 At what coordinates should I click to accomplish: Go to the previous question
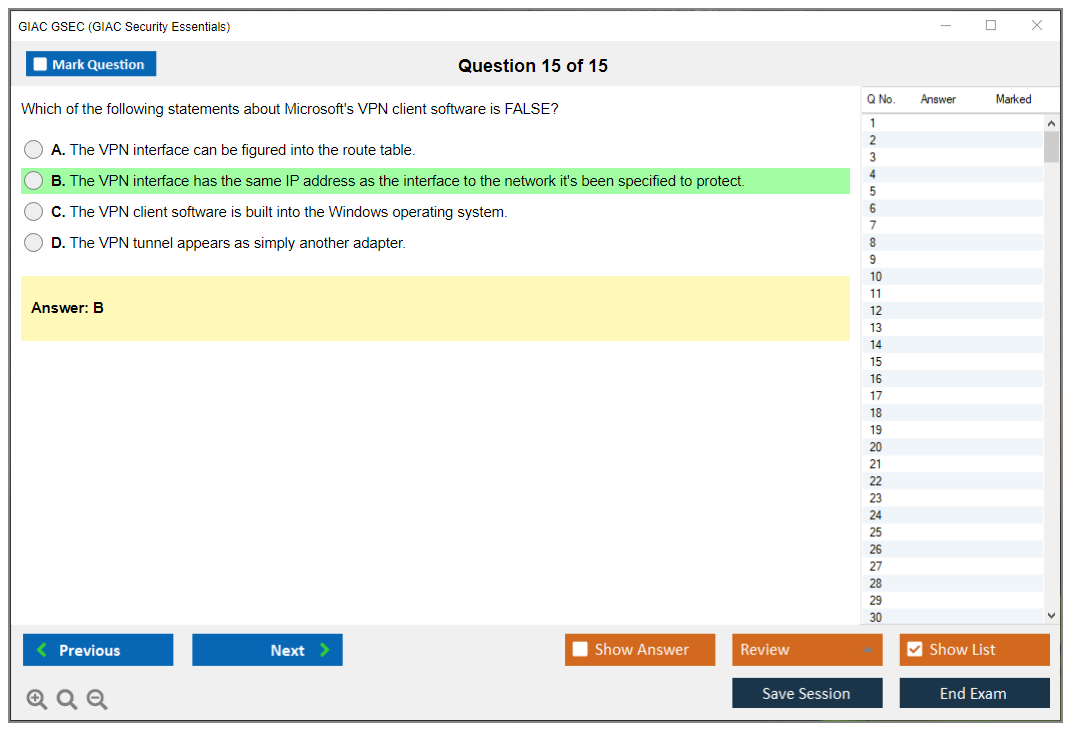[x=98, y=650]
